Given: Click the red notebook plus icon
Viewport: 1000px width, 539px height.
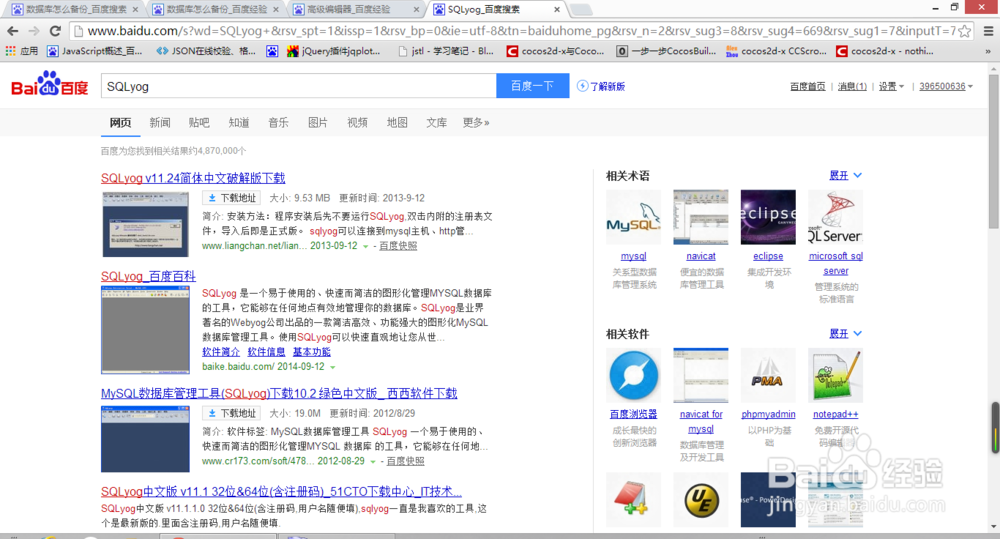Looking at the screenshot, I should tap(633, 499).
